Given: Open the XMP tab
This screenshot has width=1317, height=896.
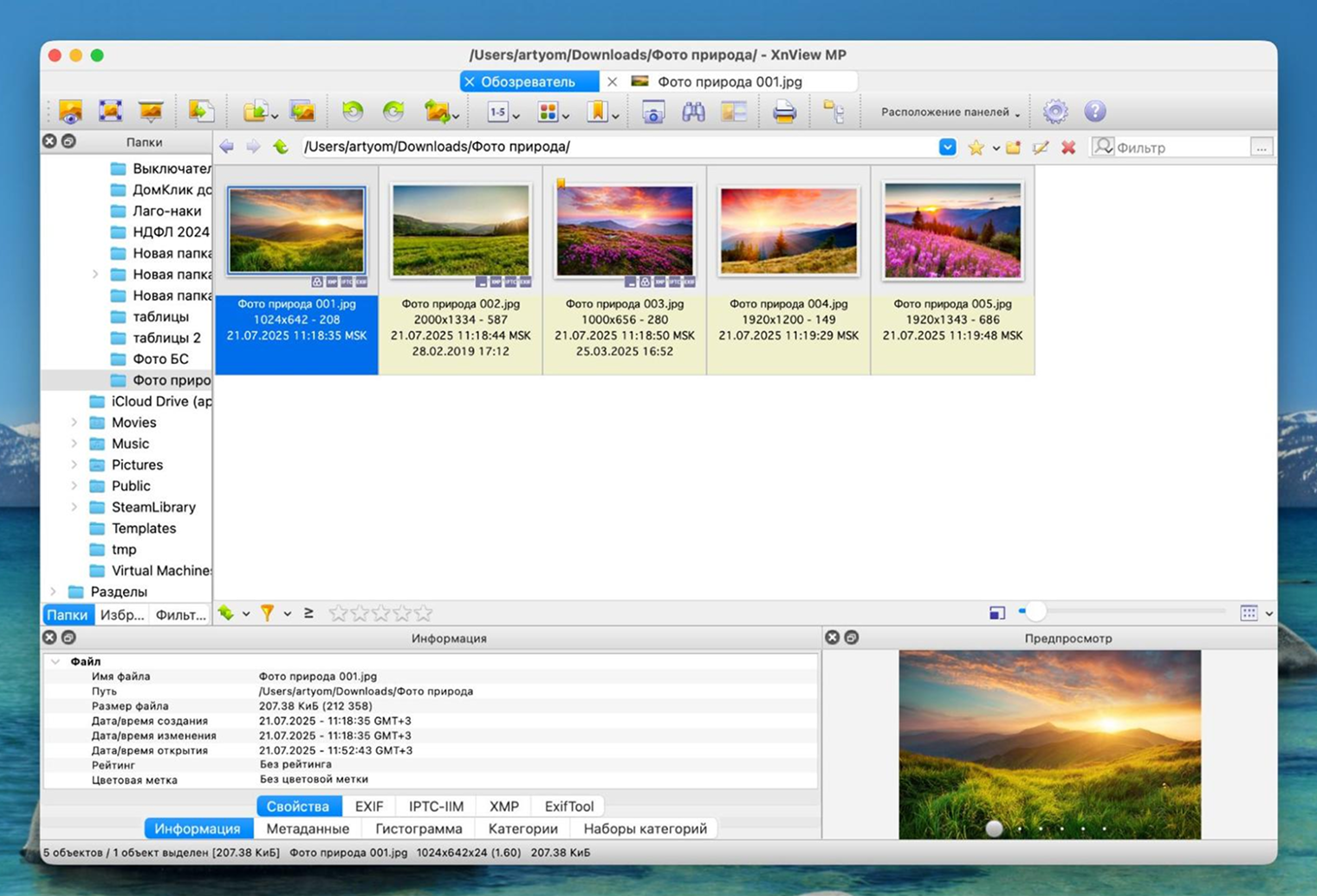Looking at the screenshot, I should (x=504, y=806).
